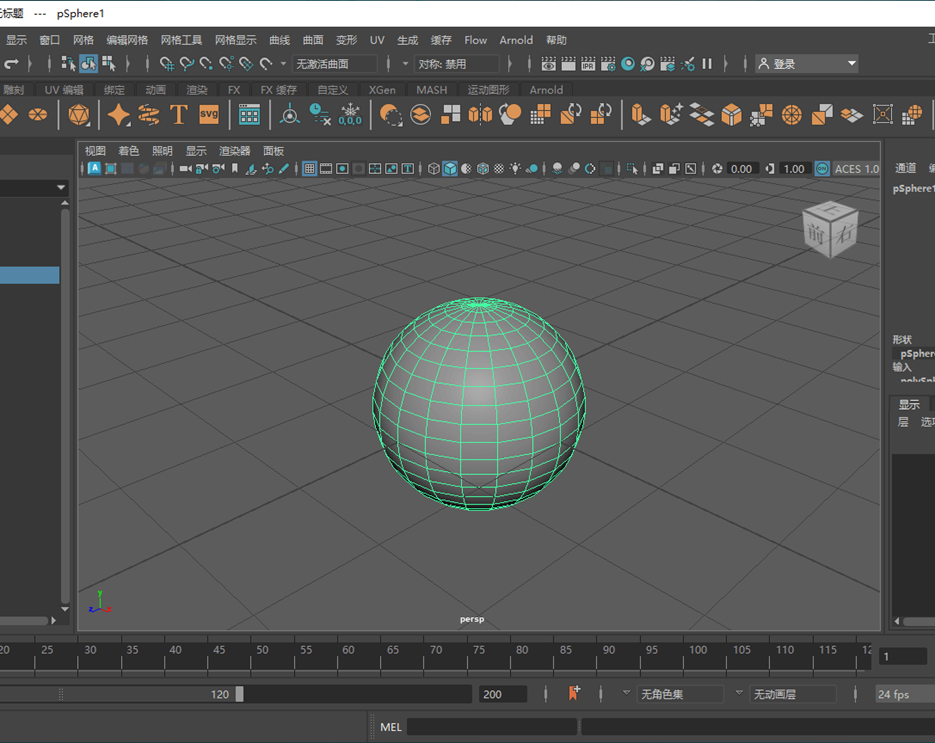Click the bookmark icon in viewport toolbar

235,169
